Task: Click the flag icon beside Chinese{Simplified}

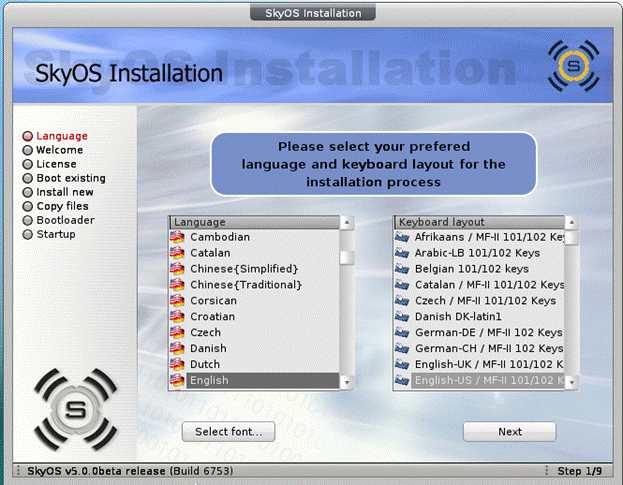Action: [177, 269]
